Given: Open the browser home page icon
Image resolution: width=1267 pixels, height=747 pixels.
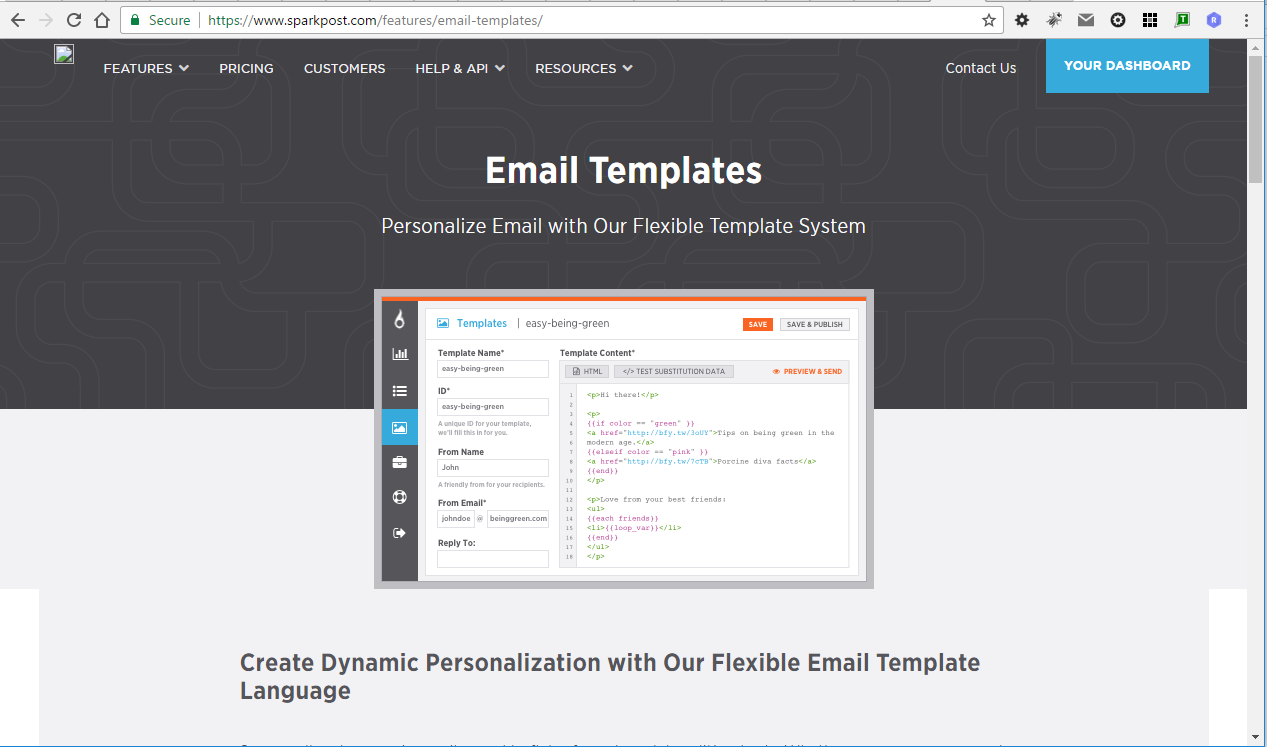Looking at the screenshot, I should coord(102,20).
